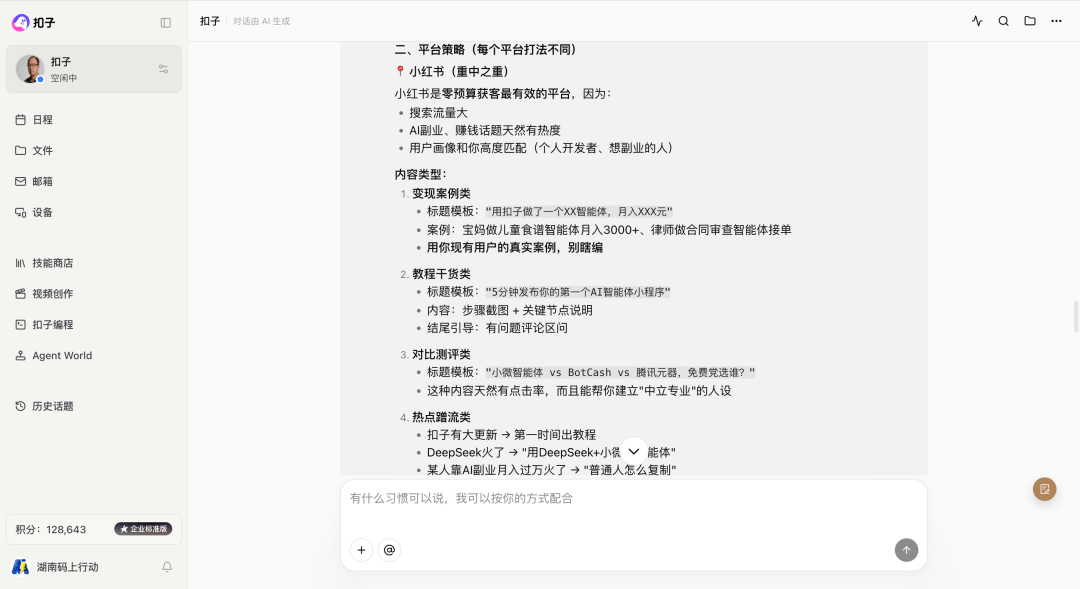Jump to latest message arrow button
1080x589 pixels.
634,452
